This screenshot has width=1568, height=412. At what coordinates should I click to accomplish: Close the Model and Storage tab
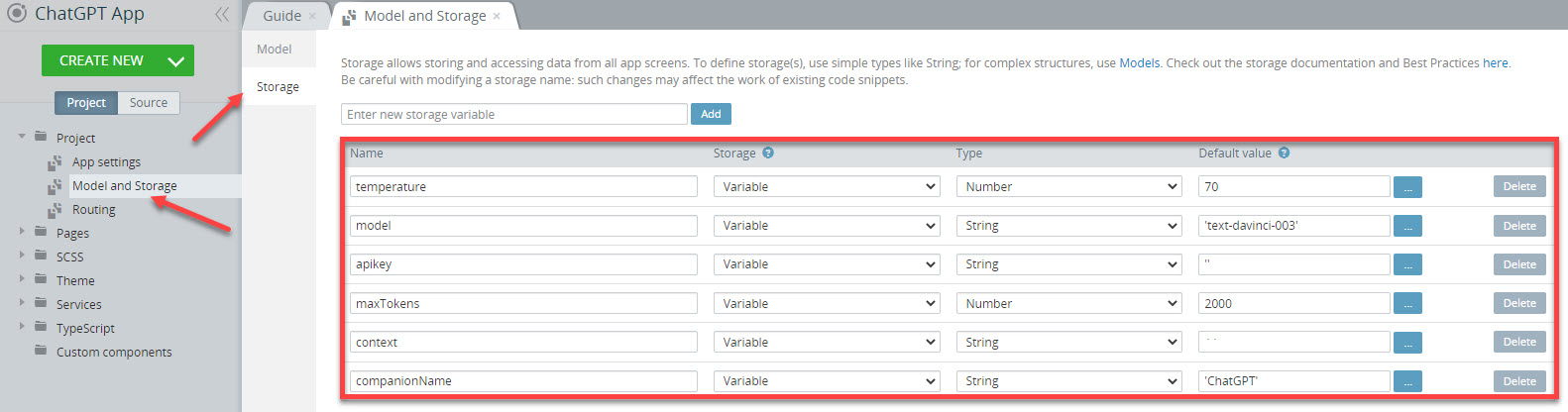497,16
